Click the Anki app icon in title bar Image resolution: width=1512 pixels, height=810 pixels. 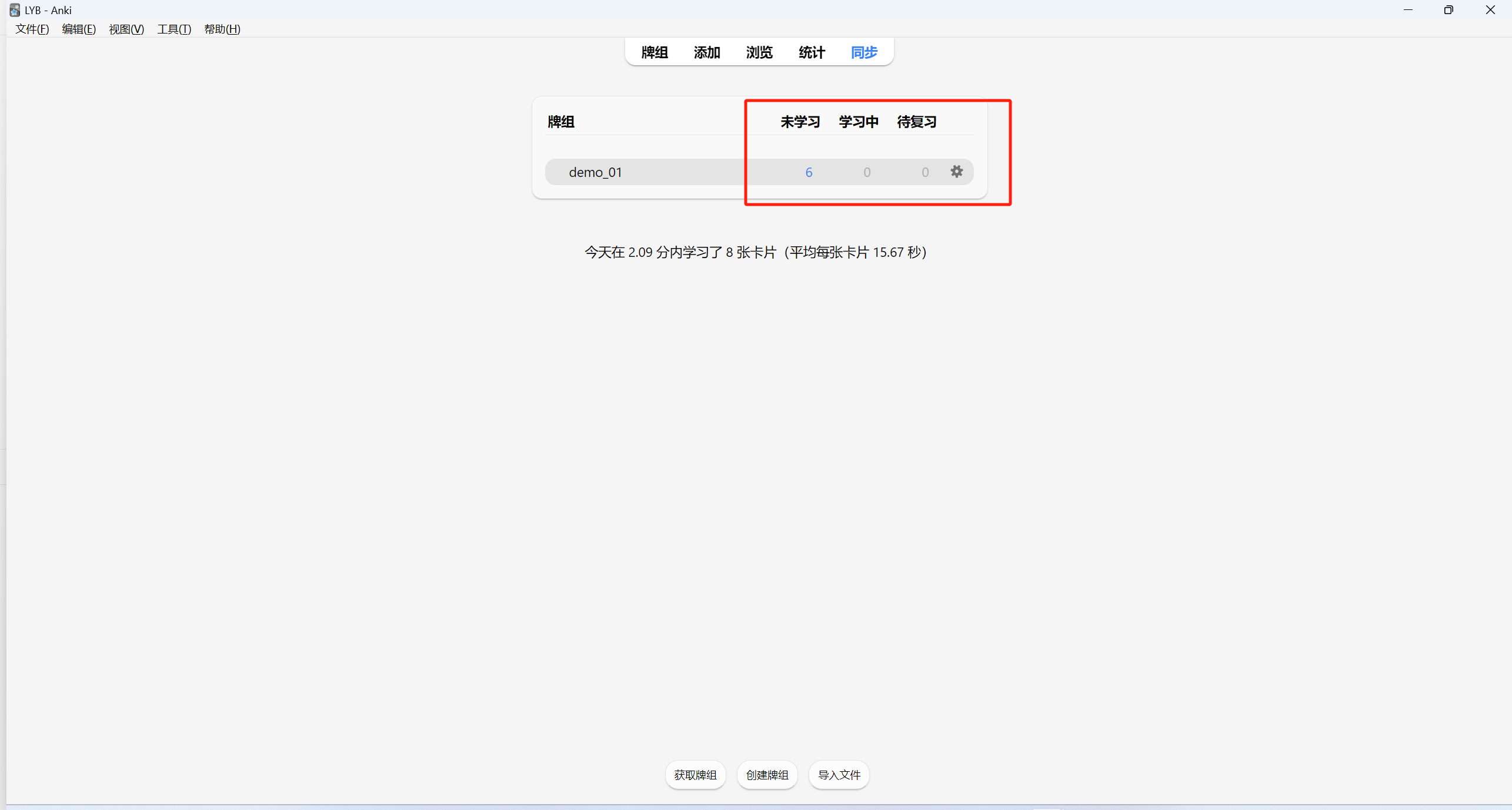[14, 10]
